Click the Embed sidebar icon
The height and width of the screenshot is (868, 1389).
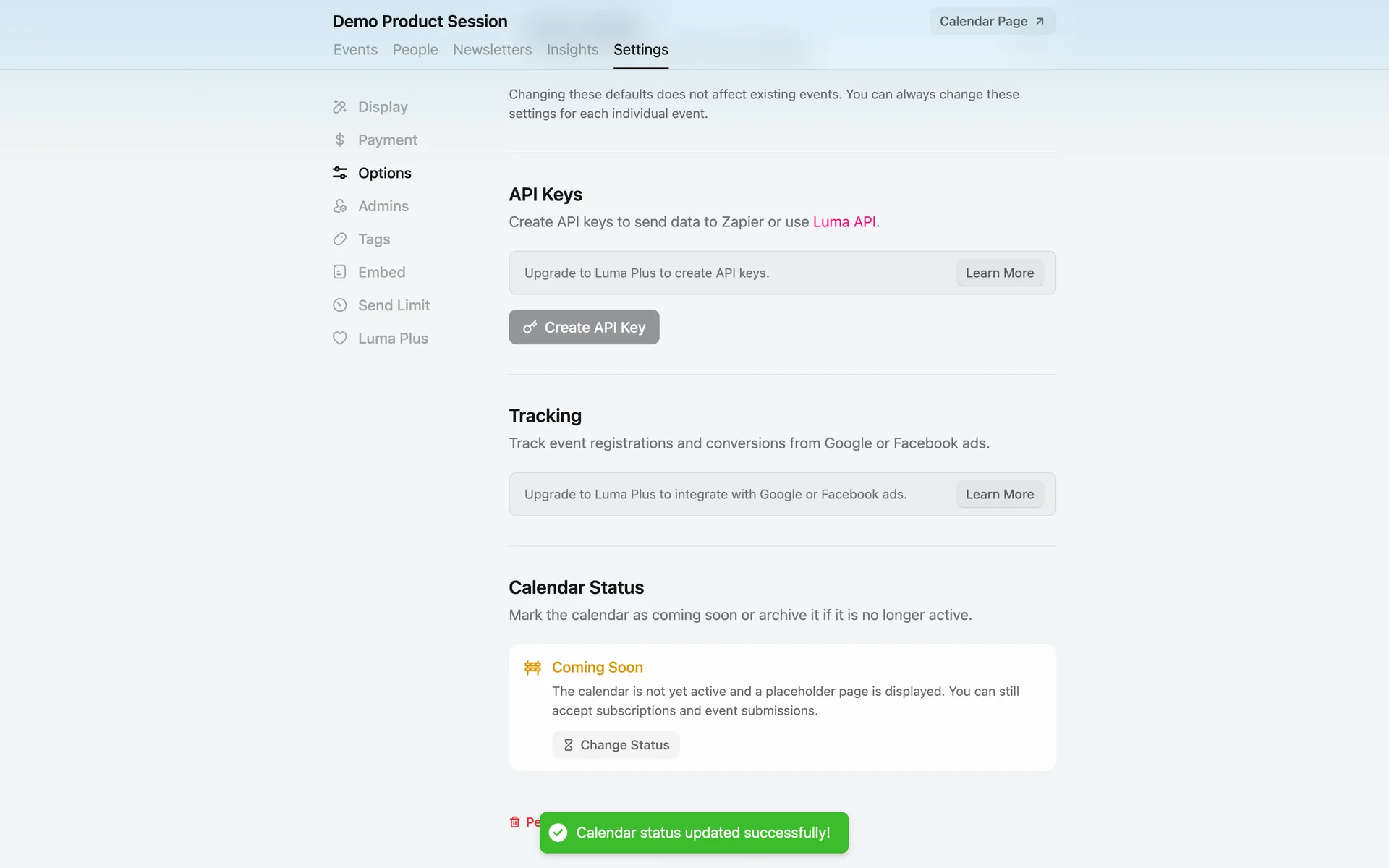pyautogui.click(x=339, y=272)
